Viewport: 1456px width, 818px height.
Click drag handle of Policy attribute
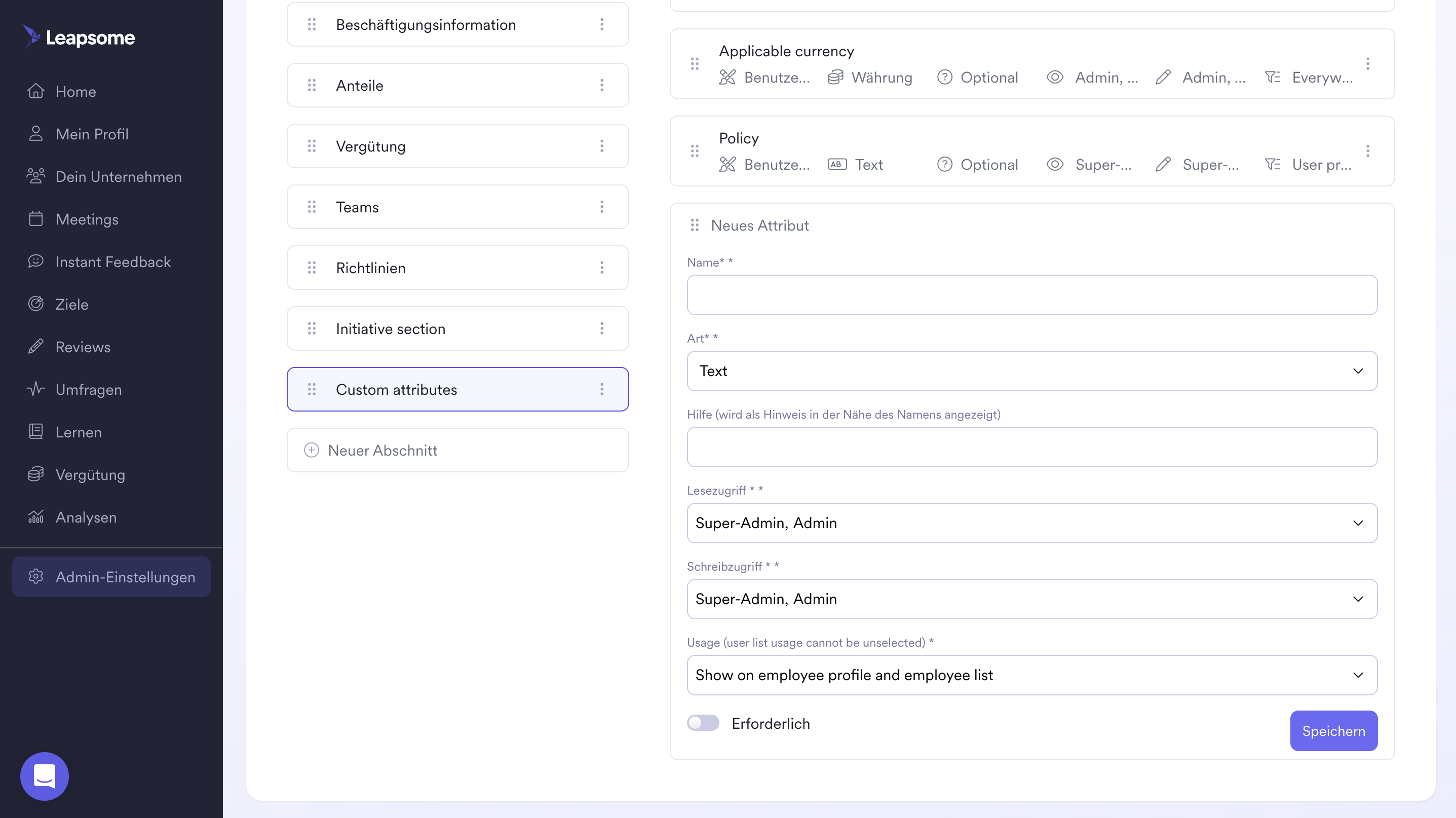[x=695, y=151]
